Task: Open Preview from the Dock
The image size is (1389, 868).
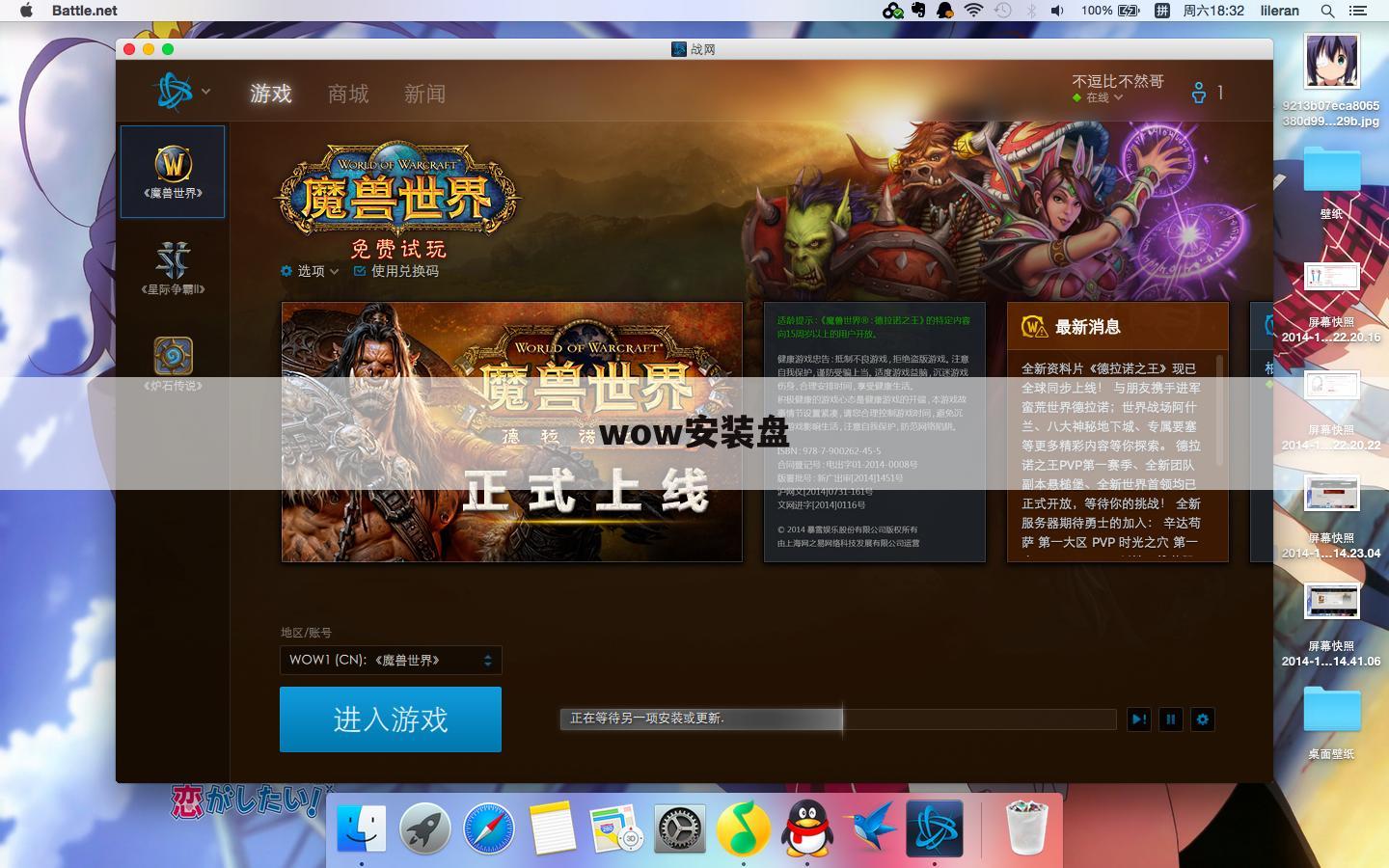Action: (616, 828)
